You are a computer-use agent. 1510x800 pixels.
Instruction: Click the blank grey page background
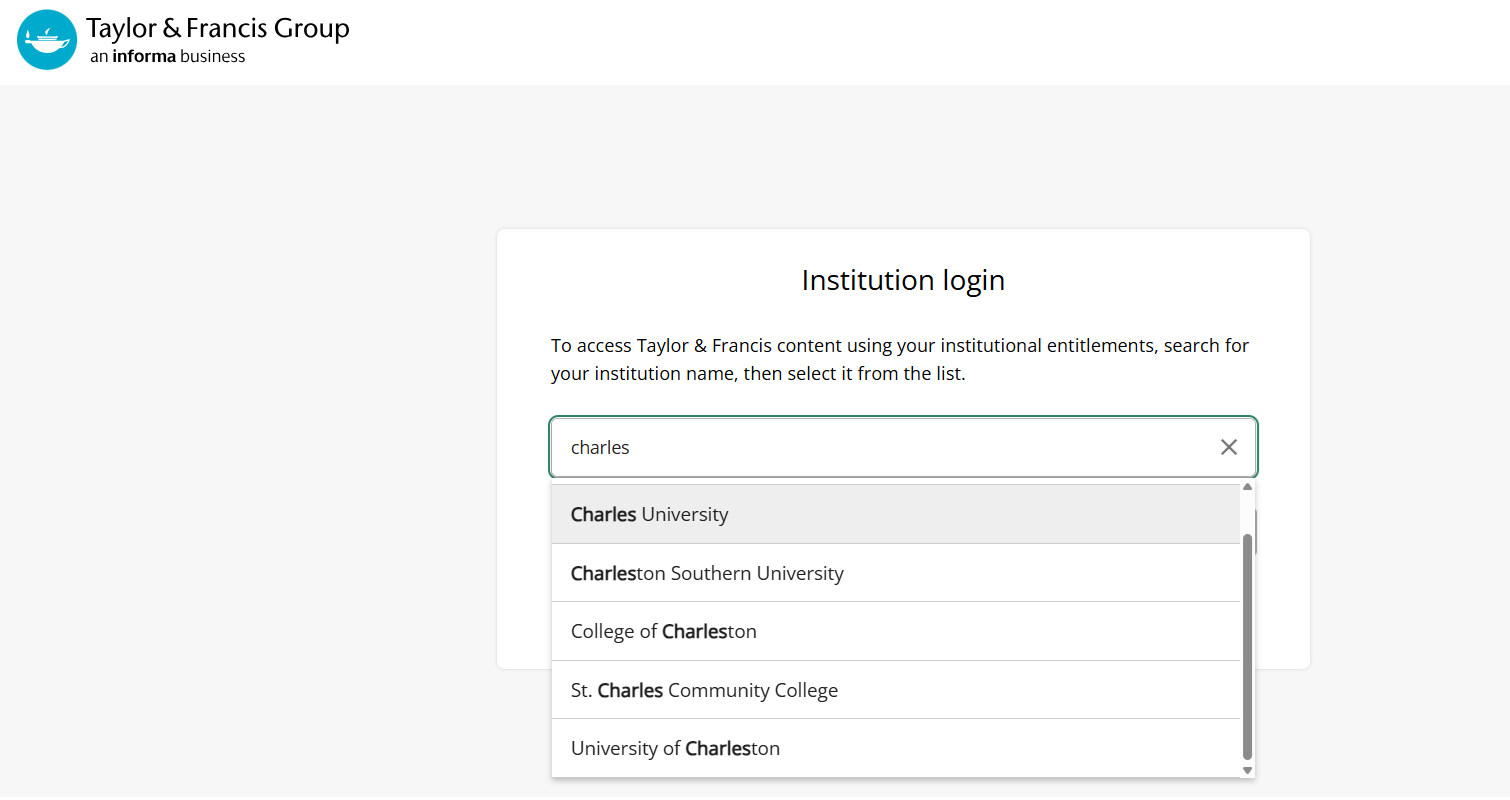click(250, 450)
